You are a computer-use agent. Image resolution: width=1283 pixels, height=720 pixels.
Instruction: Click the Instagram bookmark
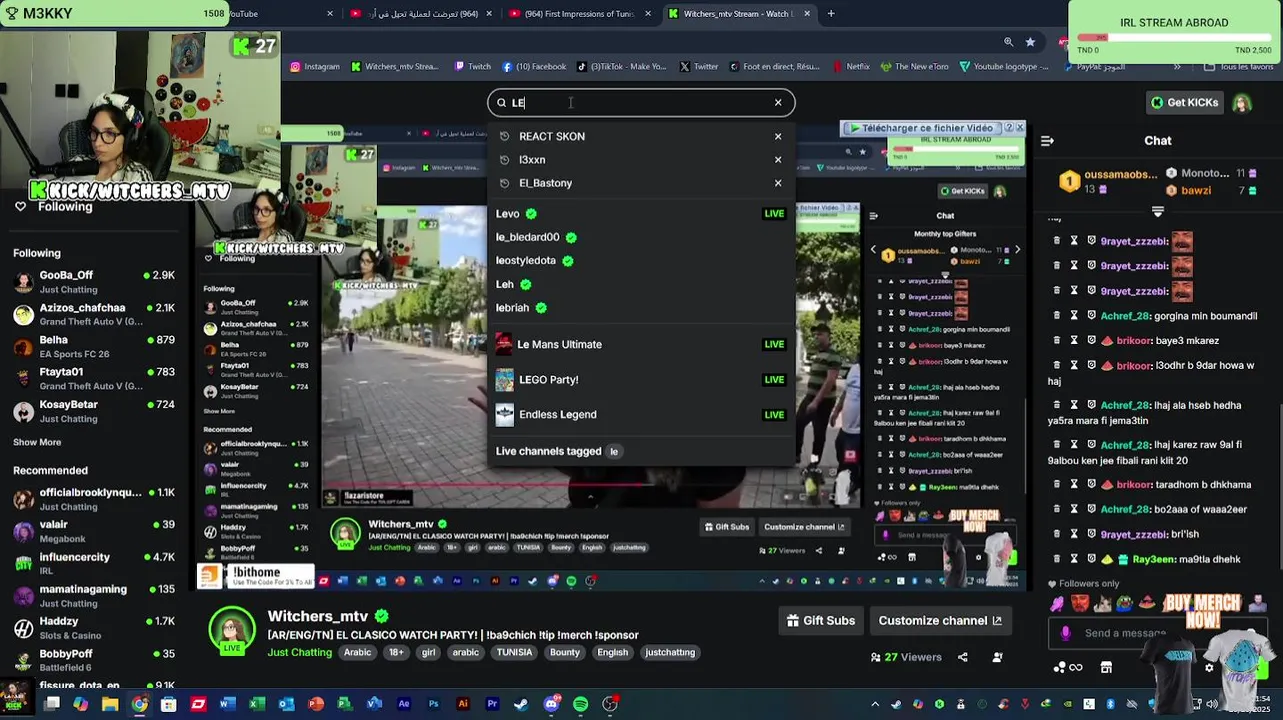(315, 67)
